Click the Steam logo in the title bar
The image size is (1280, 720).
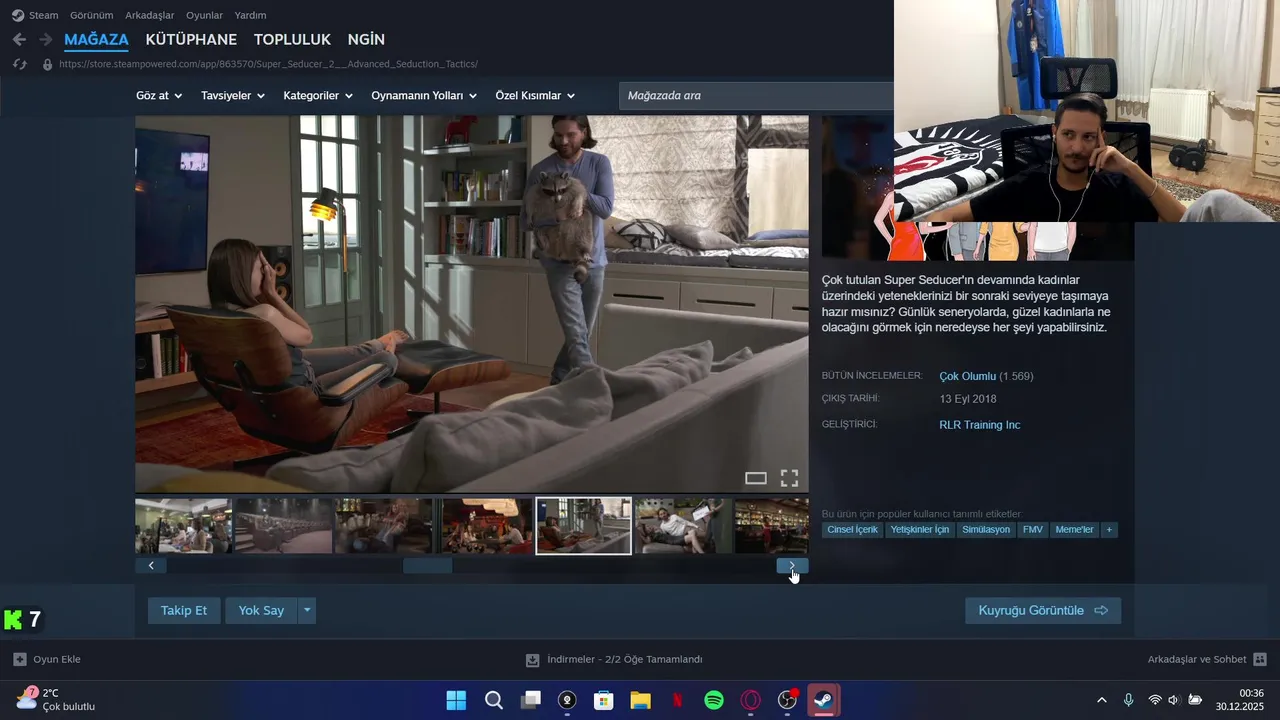(18, 15)
